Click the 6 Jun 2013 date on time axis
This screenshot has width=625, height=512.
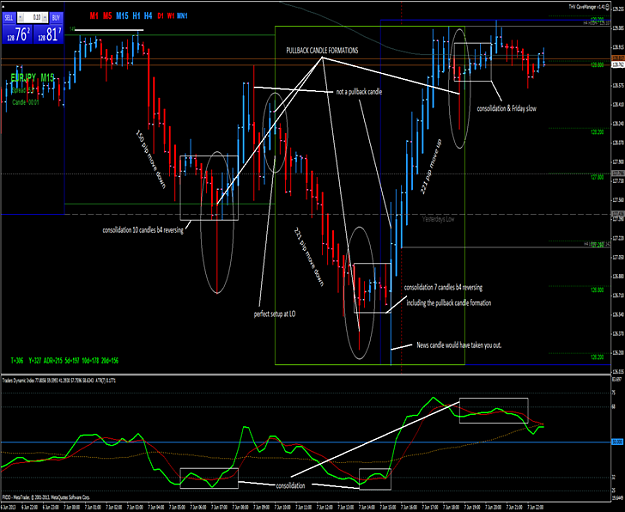7,508
